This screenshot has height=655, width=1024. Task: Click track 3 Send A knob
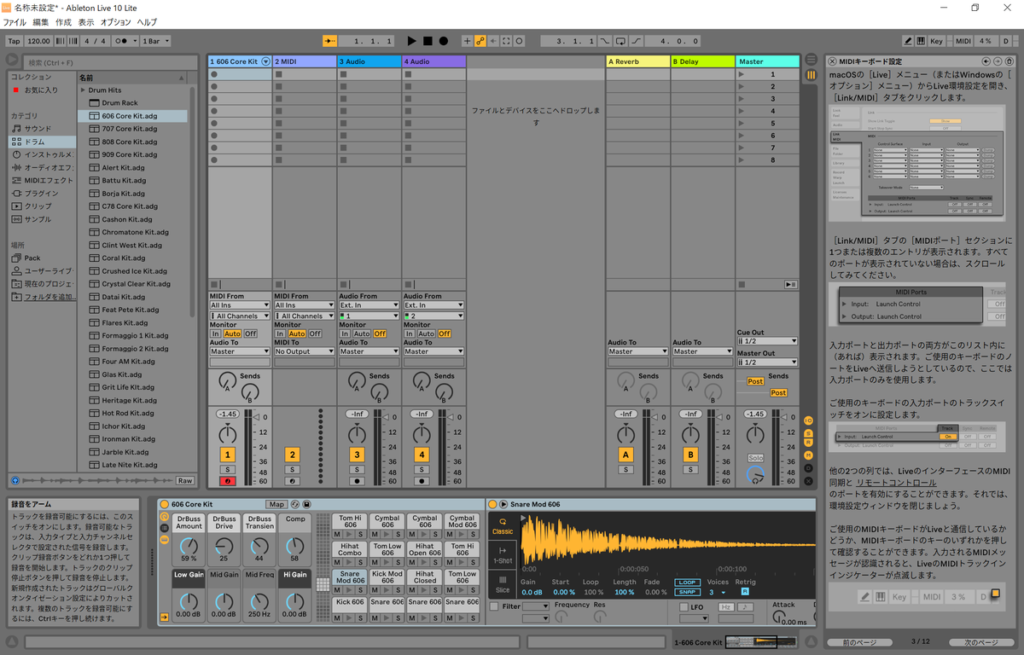pos(357,380)
